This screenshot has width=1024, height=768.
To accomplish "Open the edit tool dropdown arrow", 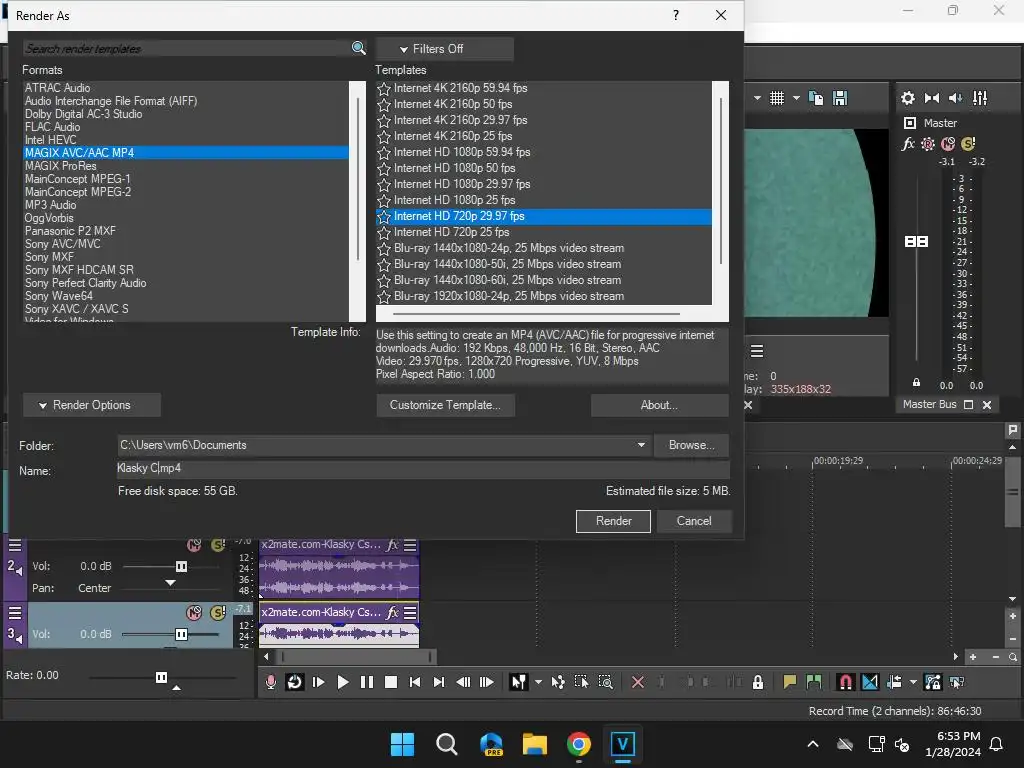I will 538,682.
